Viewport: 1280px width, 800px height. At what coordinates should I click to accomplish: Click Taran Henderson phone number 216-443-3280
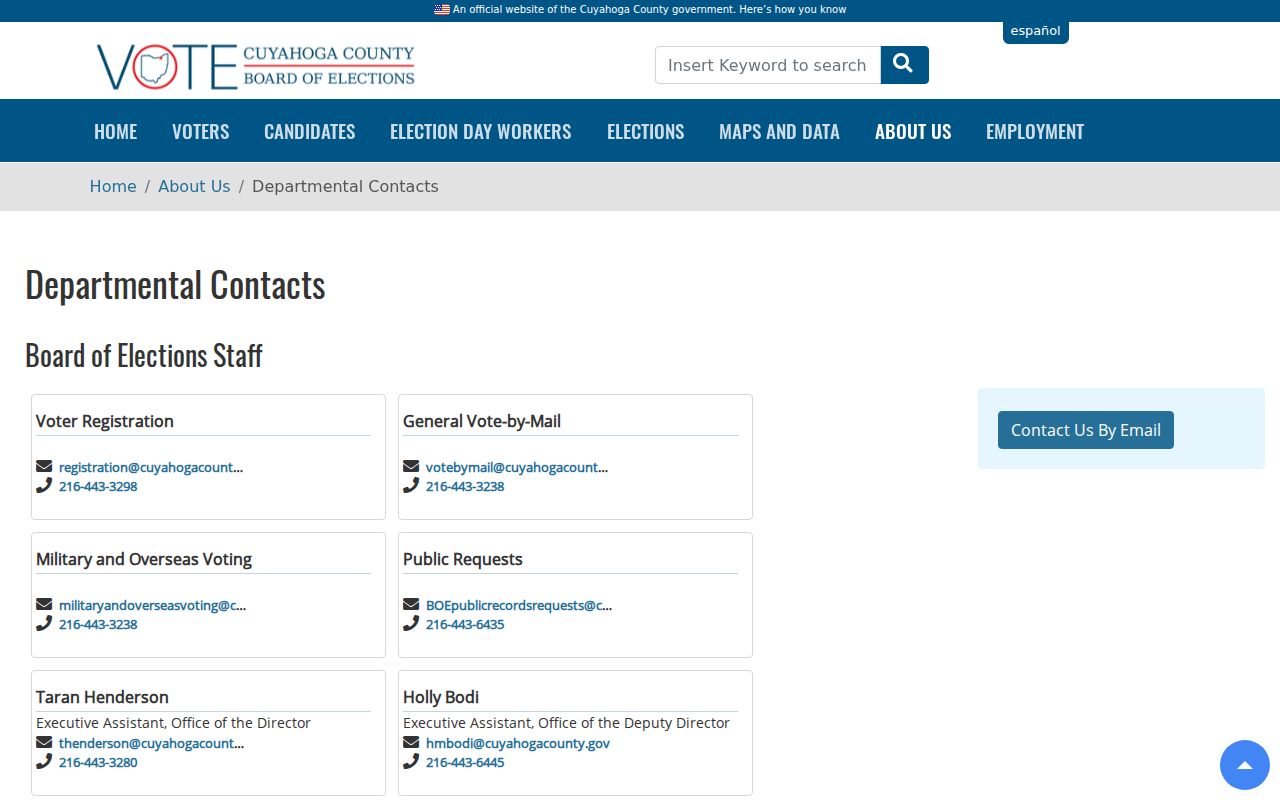[x=98, y=762]
